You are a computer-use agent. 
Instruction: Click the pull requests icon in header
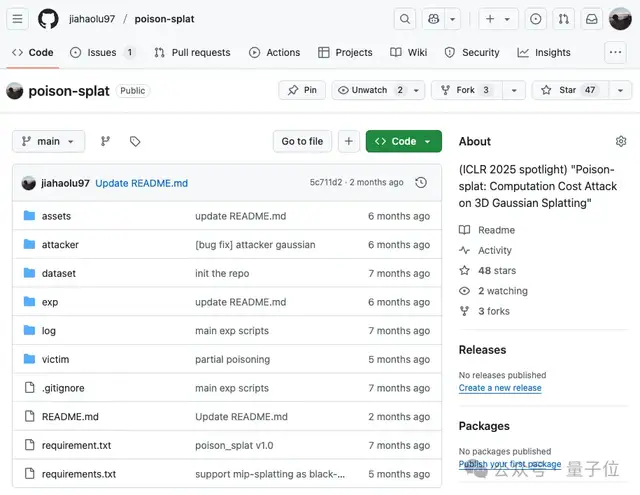tap(564, 19)
